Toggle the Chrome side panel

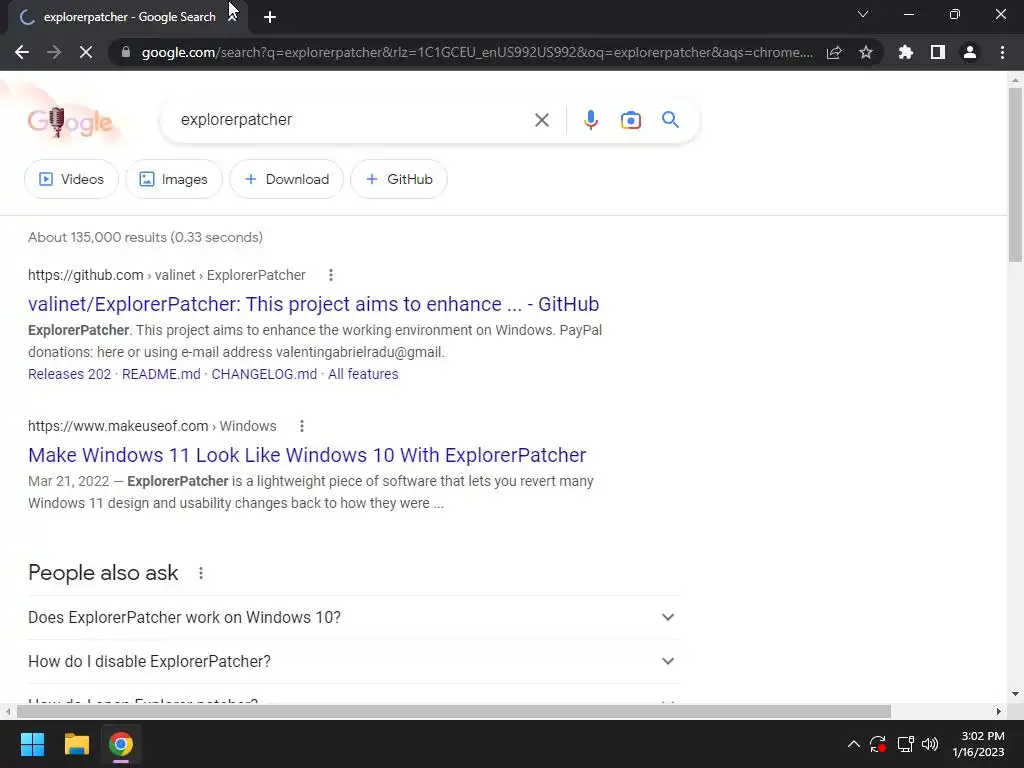pyautogui.click(x=938, y=52)
